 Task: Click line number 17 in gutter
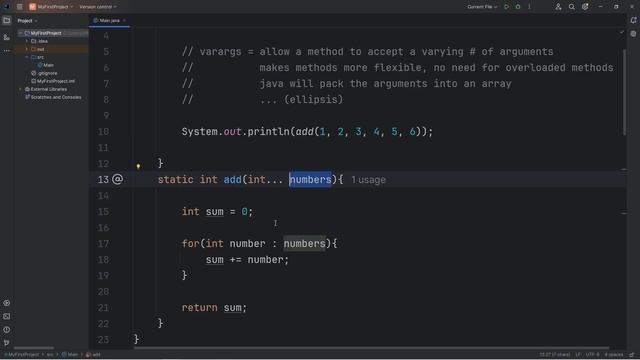coord(103,244)
